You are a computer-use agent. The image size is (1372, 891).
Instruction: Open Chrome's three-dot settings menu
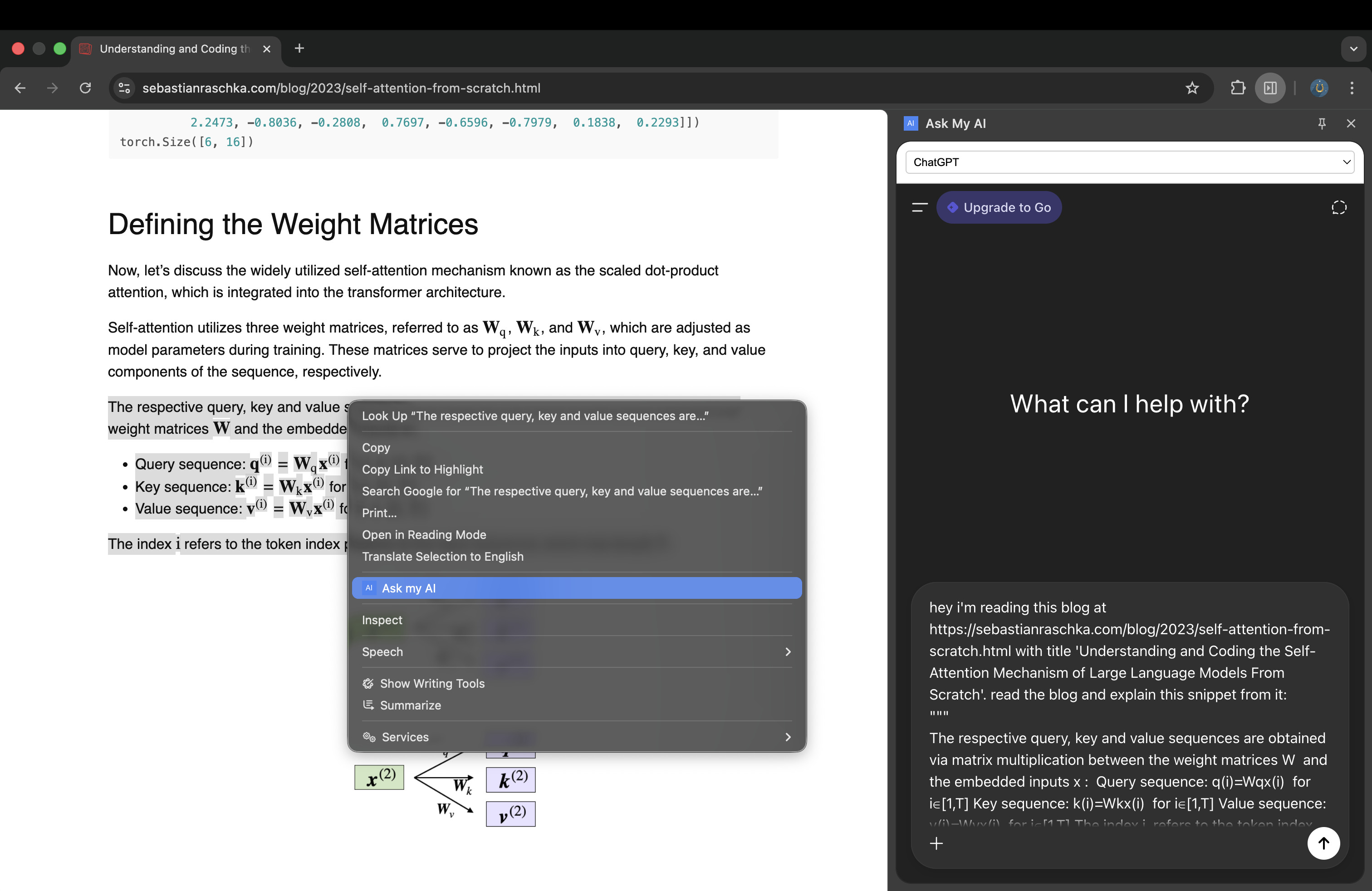click(1352, 88)
